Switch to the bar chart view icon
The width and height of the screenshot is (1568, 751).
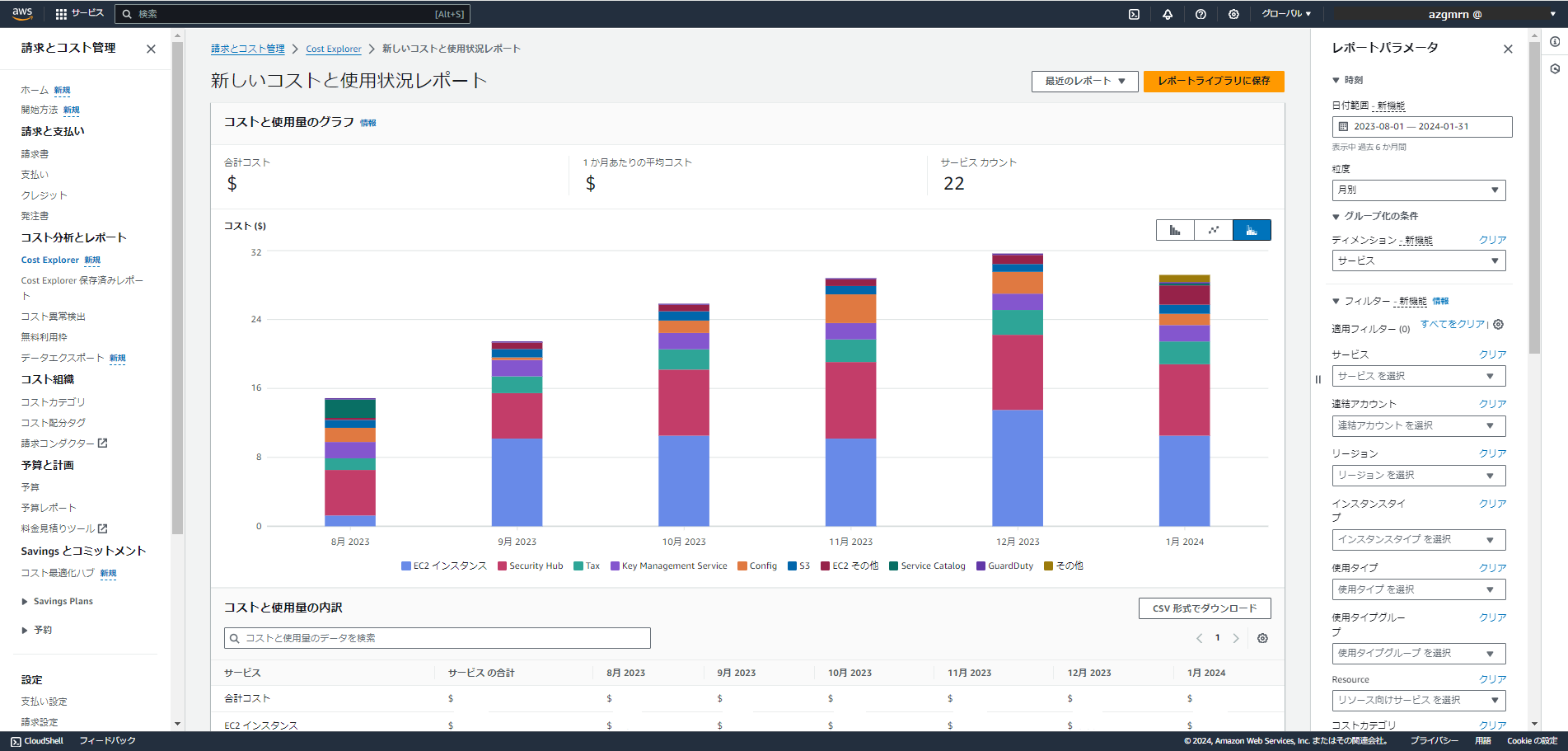(x=1174, y=230)
